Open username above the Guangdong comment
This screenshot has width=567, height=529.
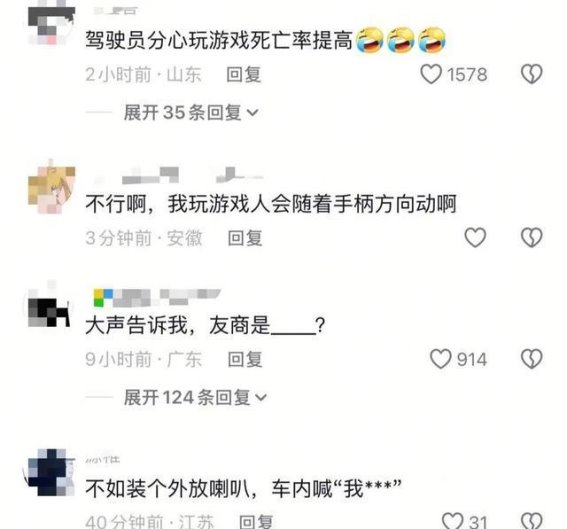coord(157,298)
